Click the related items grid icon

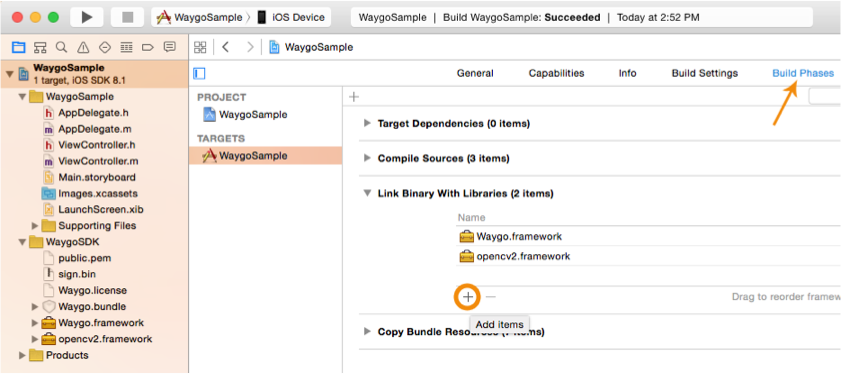(x=200, y=47)
